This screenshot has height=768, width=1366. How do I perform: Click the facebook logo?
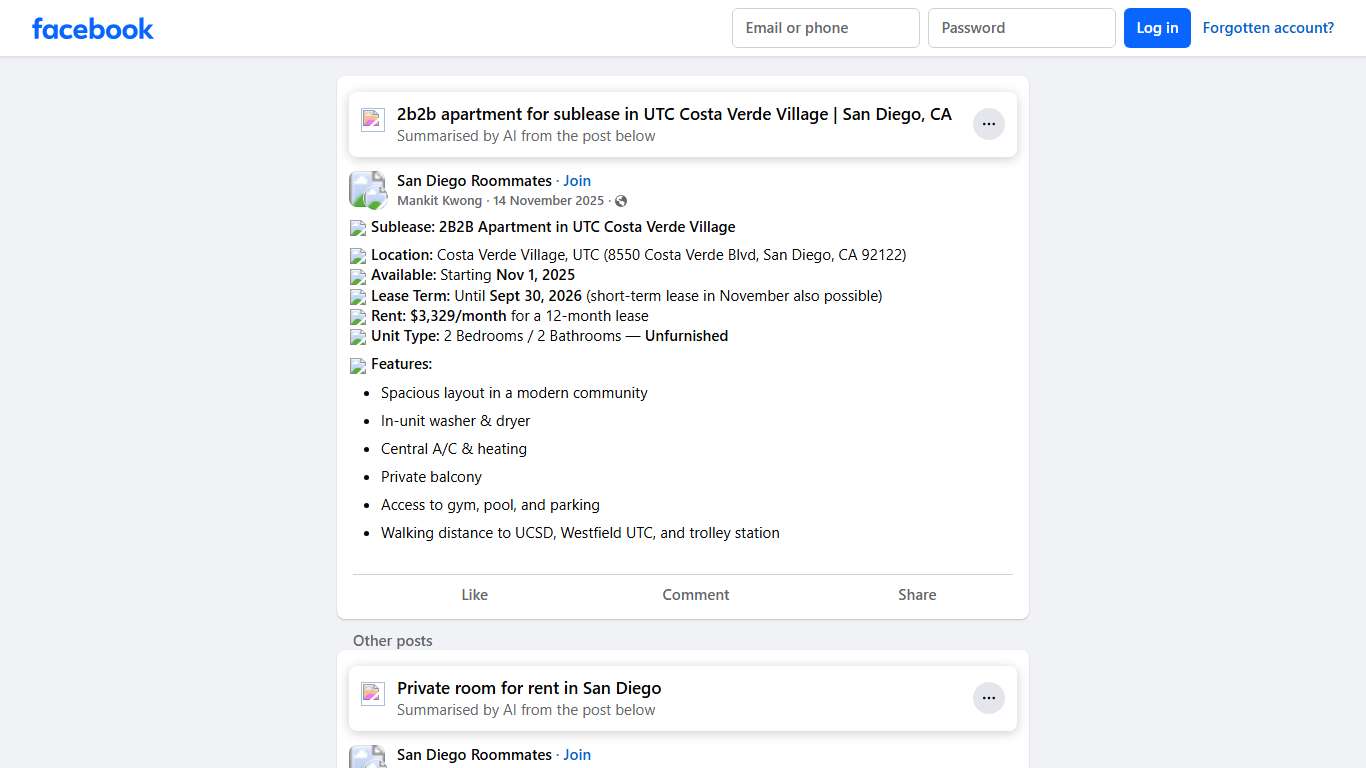[92, 28]
